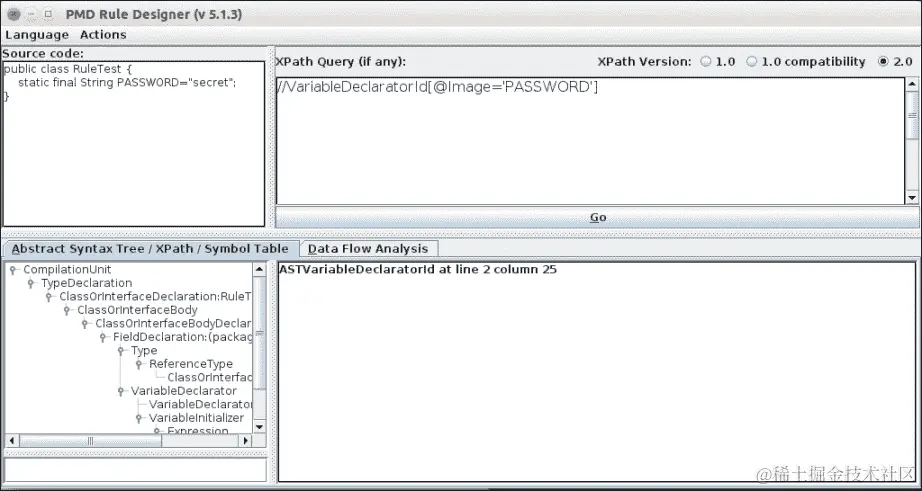The width and height of the screenshot is (922, 491).
Task: Click AST tree horizontal scrollbar right arrow
Action: 246,440
